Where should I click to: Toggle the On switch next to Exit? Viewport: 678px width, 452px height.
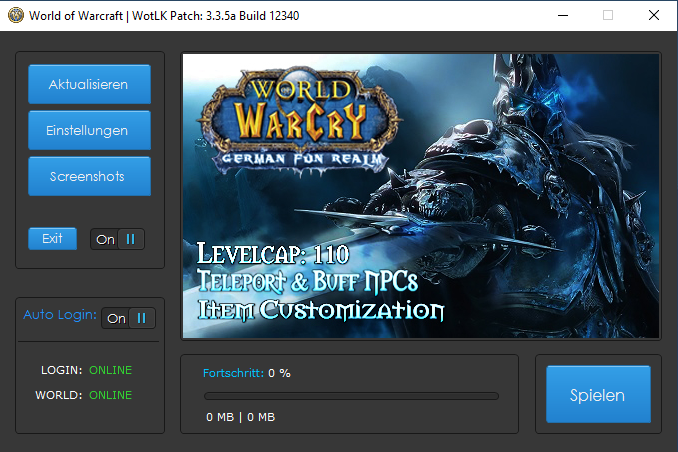(117, 239)
